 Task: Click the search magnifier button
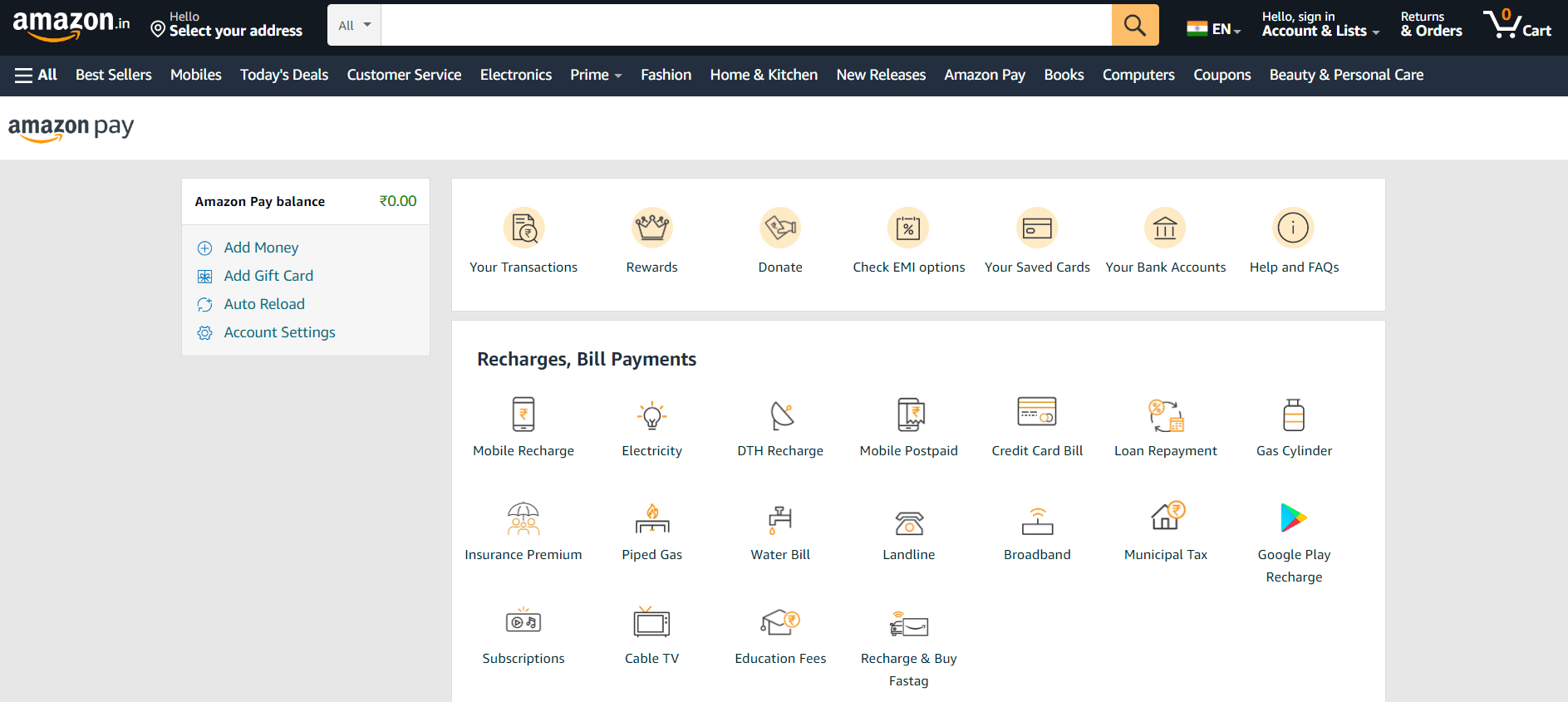pos(1135,25)
